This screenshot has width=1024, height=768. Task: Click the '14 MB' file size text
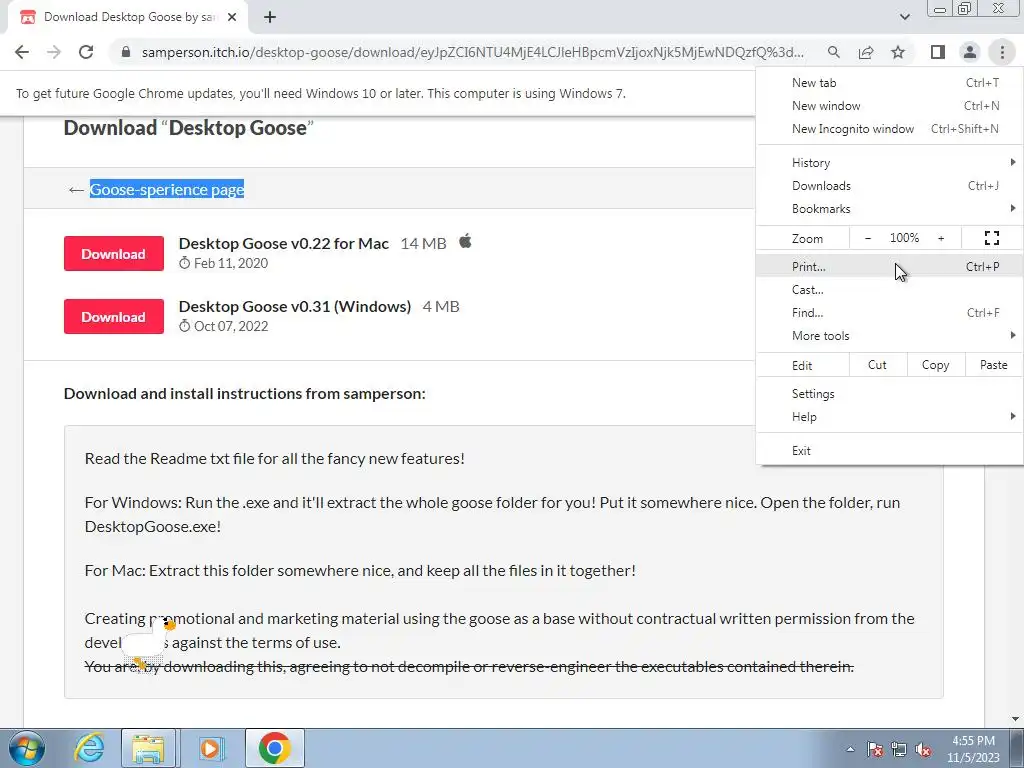pyautogui.click(x=423, y=244)
